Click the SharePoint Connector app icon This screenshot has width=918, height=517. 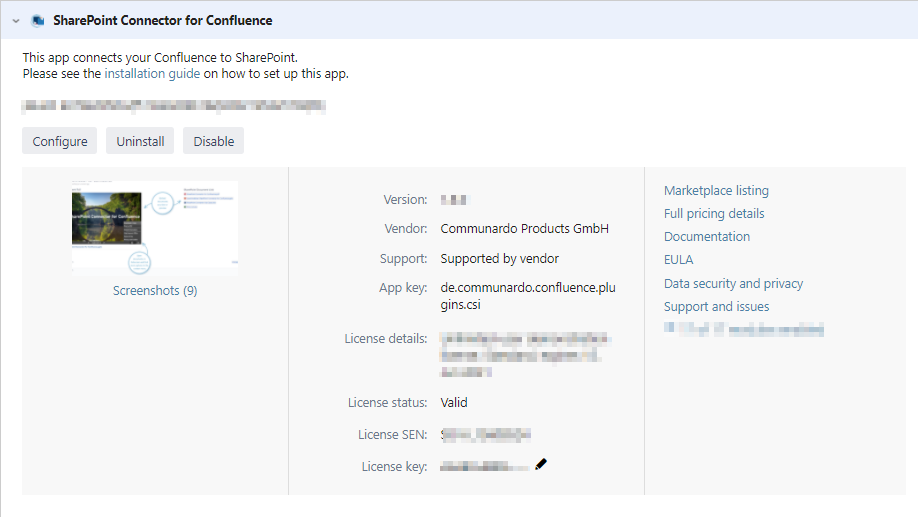[38, 20]
